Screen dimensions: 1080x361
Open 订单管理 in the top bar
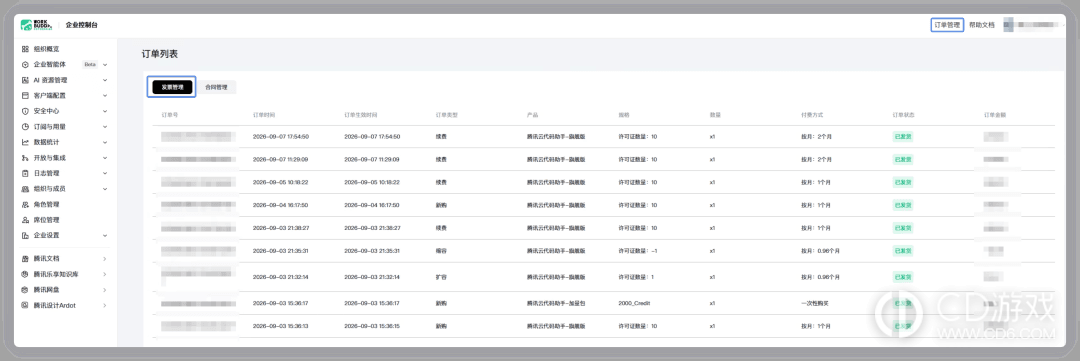tap(947, 25)
